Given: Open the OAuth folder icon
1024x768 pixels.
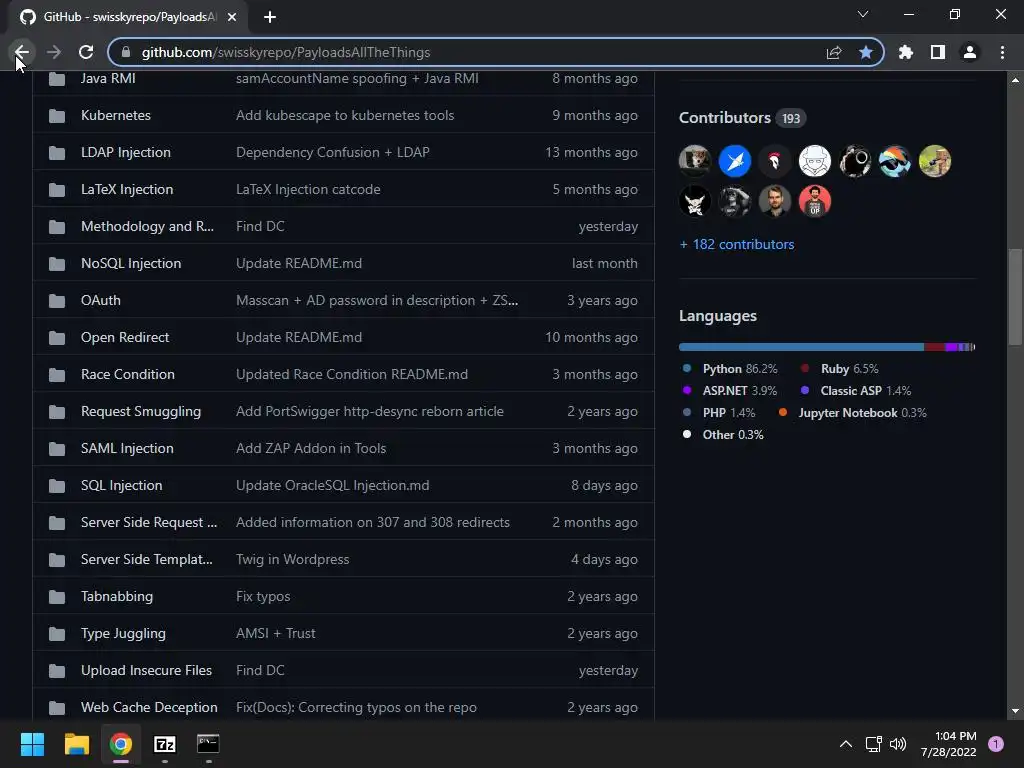Looking at the screenshot, I should [57, 301].
